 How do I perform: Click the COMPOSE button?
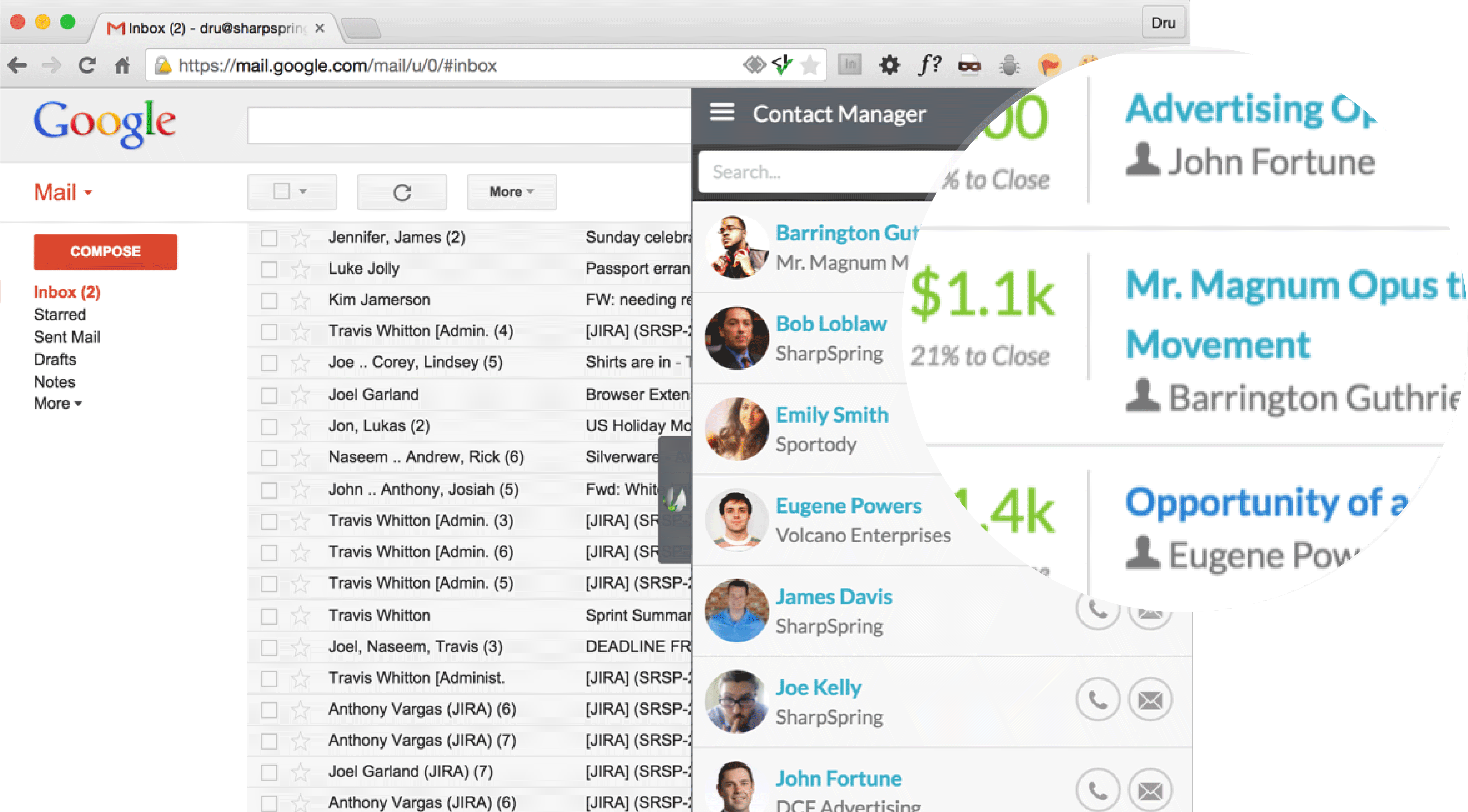pyautogui.click(x=106, y=251)
